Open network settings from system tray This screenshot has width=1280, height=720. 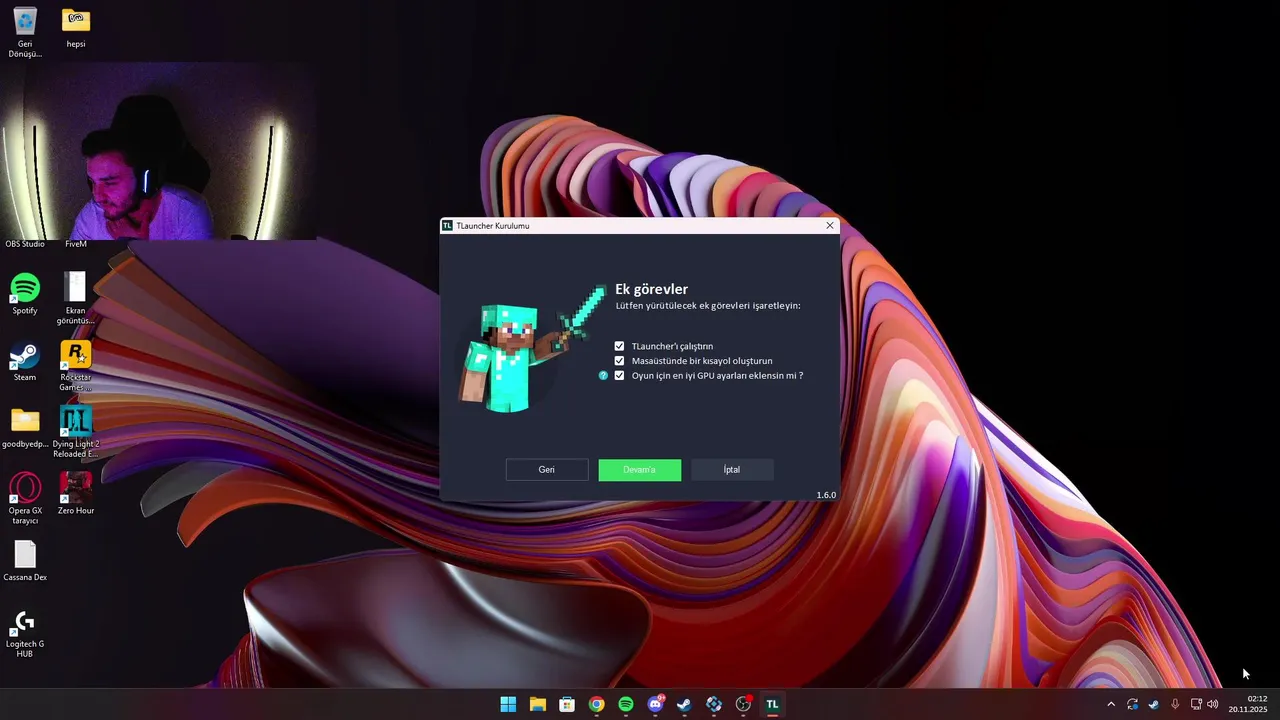[x=1196, y=704]
